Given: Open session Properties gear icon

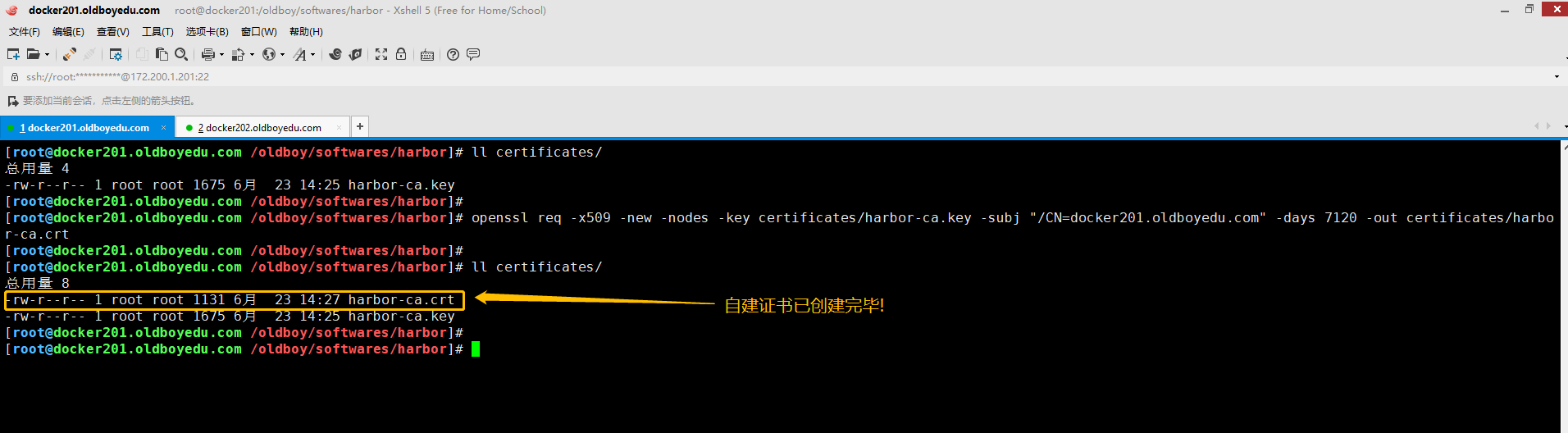Looking at the screenshot, I should [116, 54].
